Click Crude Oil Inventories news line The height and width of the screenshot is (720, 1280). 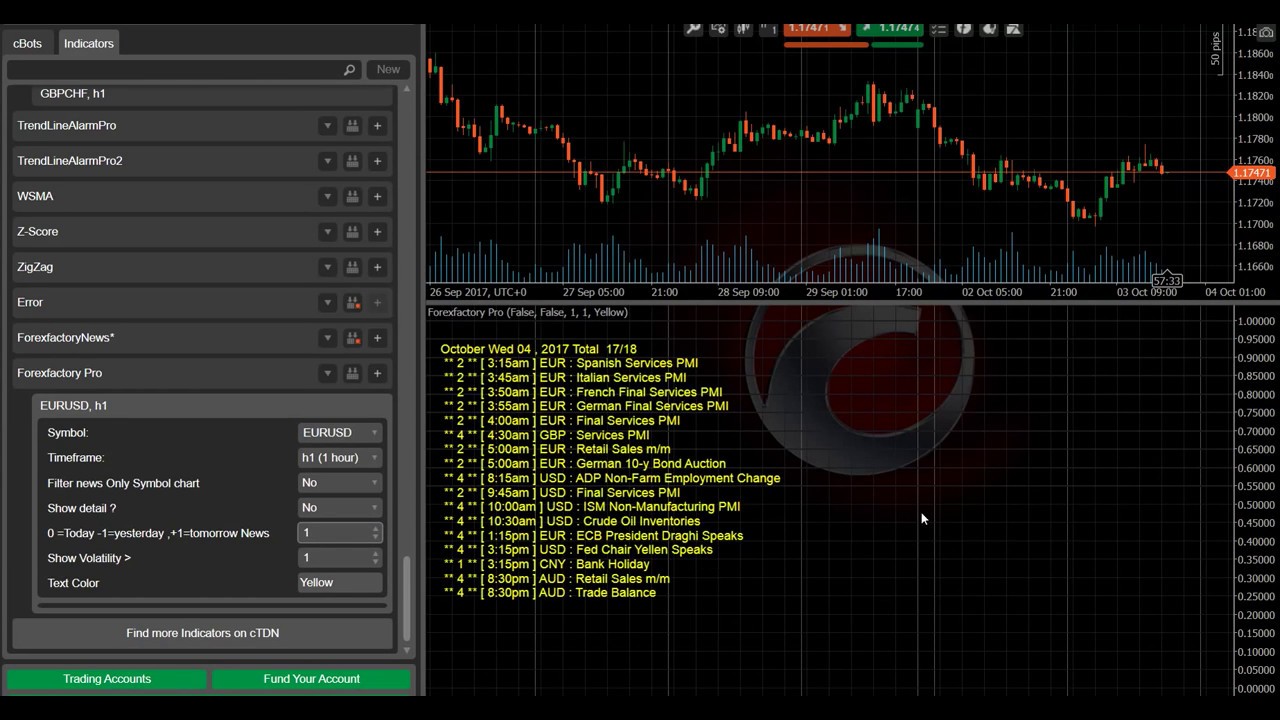pyautogui.click(x=572, y=522)
